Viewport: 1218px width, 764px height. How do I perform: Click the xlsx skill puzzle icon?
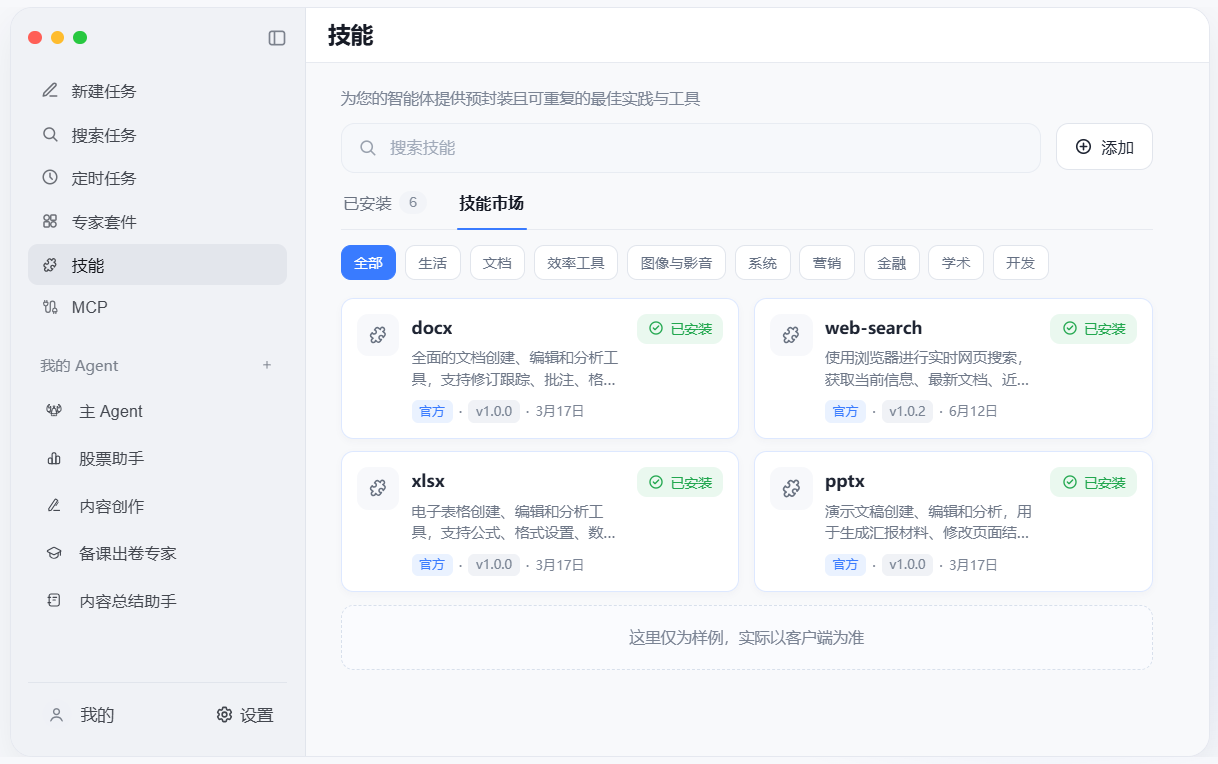[378, 488]
